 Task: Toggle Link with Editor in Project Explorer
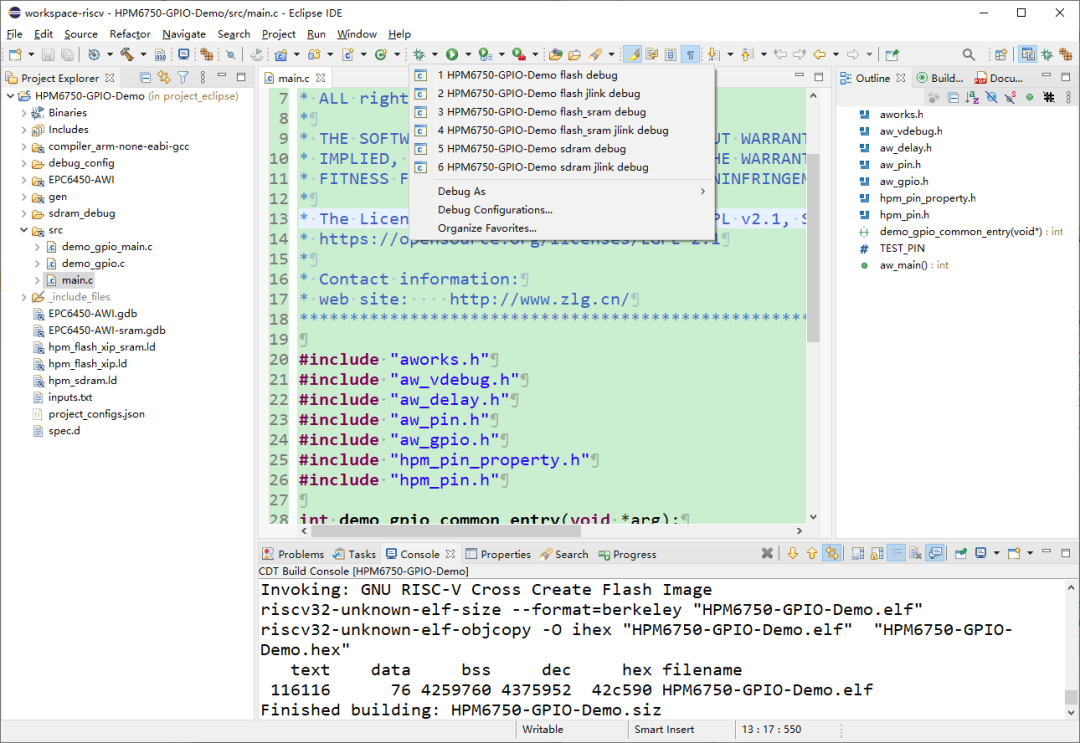click(x=163, y=78)
